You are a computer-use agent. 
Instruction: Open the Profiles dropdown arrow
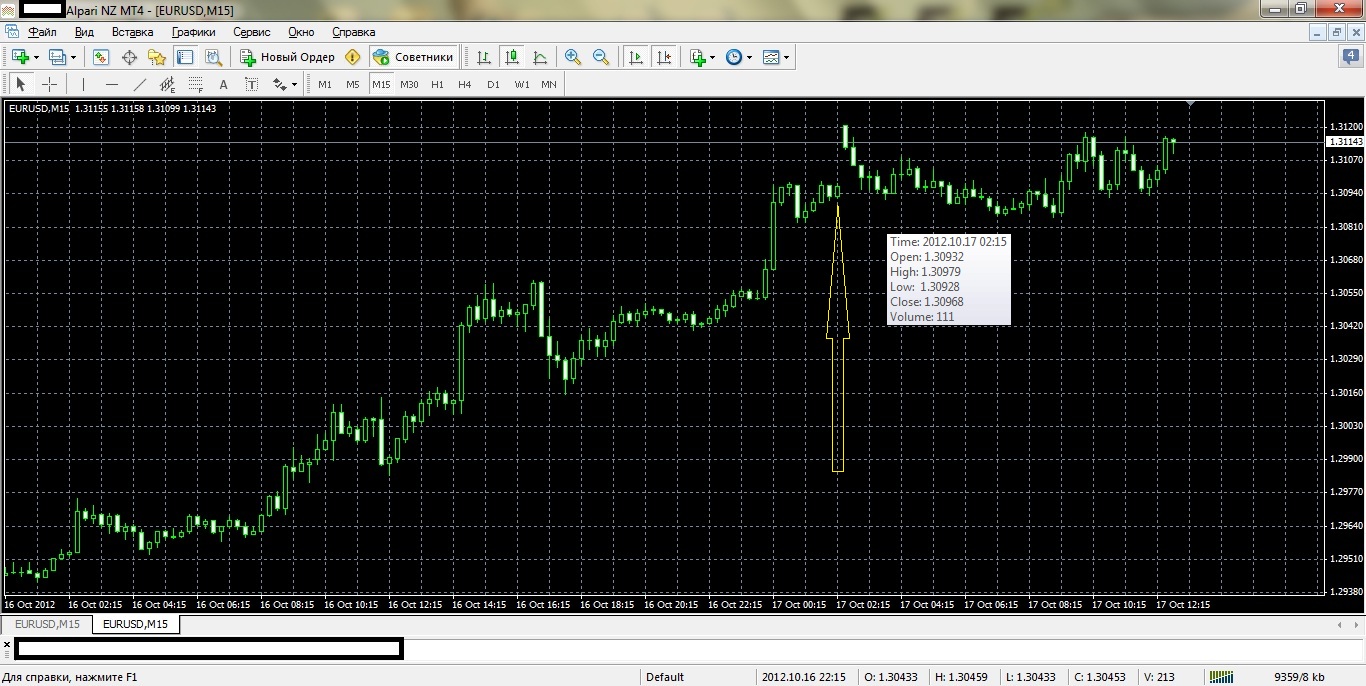pos(73,57)
